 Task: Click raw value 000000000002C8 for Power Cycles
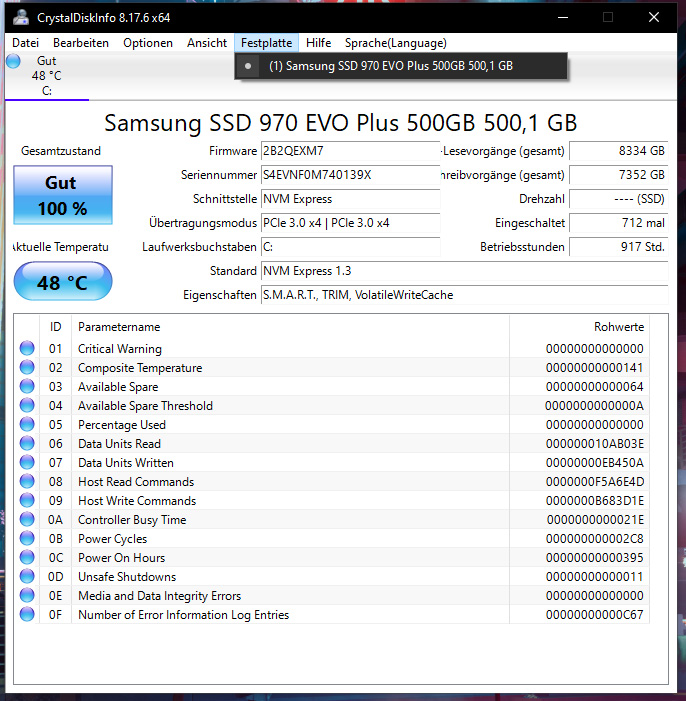595,539
